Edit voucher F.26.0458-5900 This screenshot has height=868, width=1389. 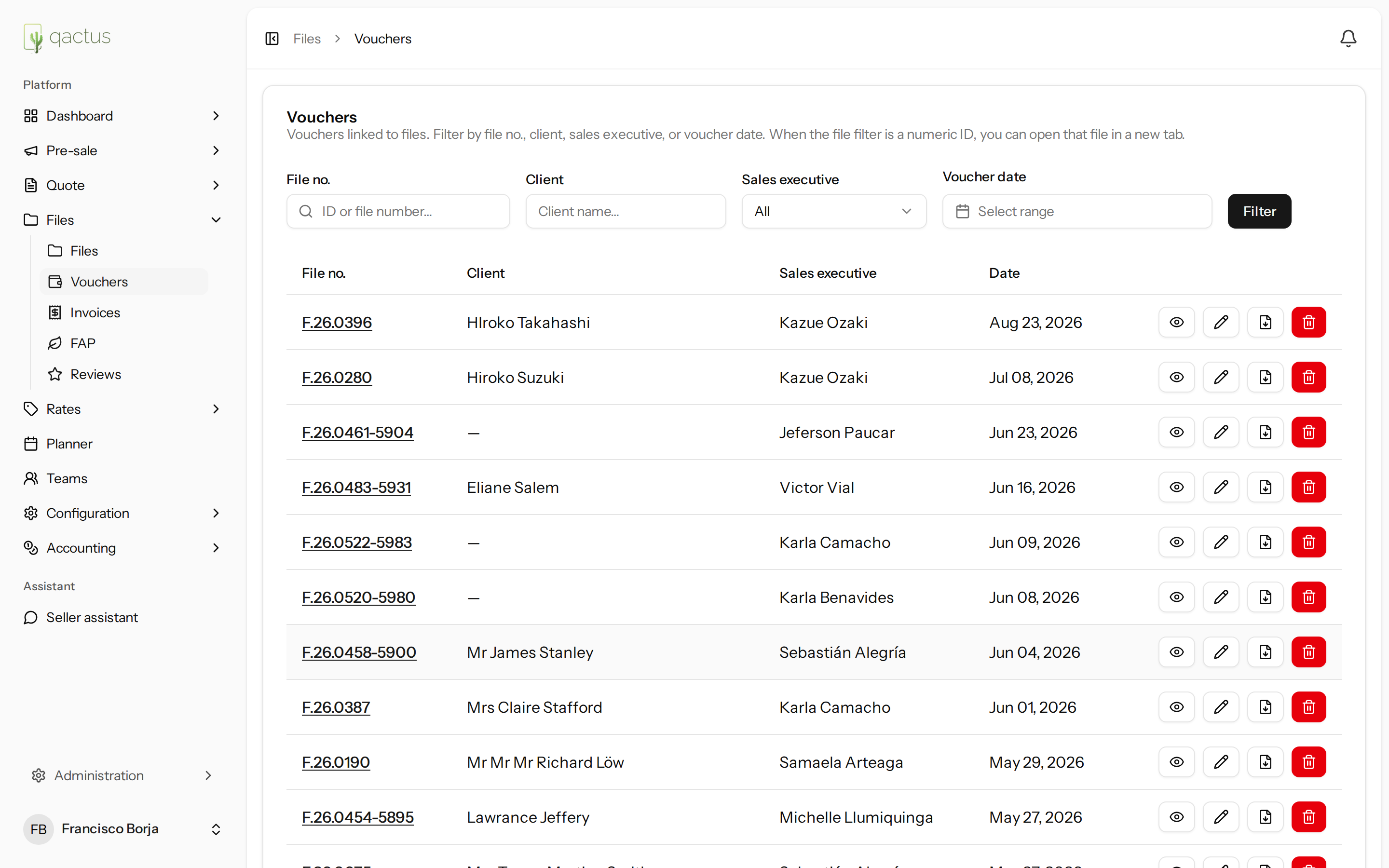point(1221,652)
